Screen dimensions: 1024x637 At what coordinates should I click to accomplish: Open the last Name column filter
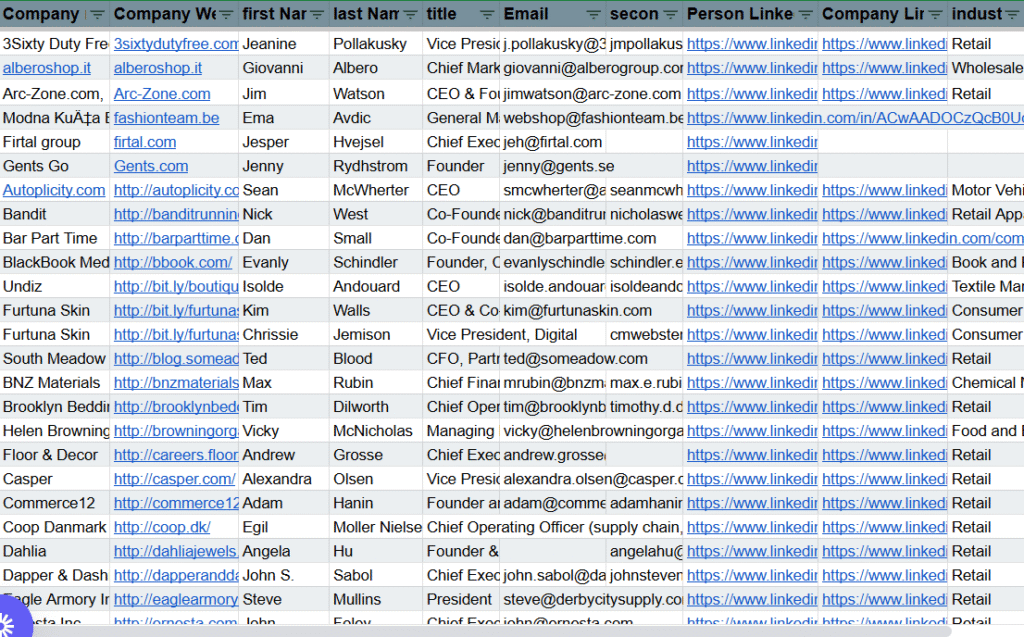pyautogui.click(x=411, y=14)
